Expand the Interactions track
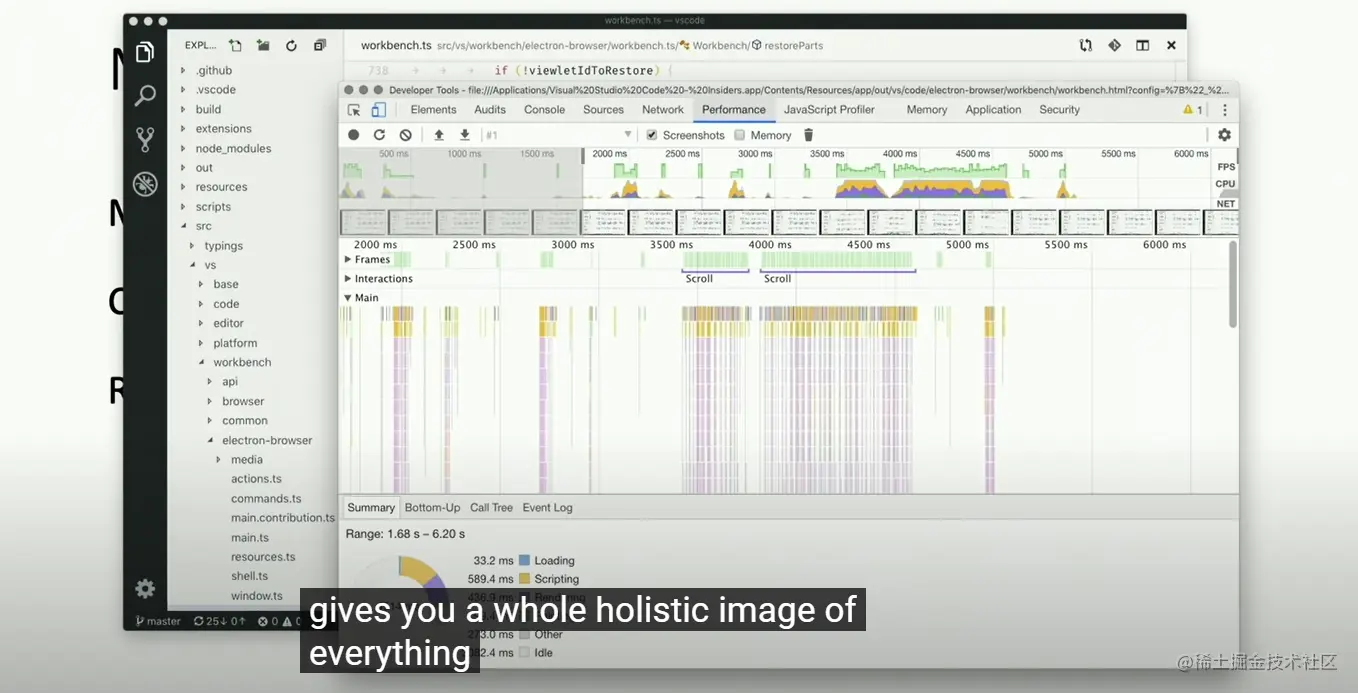Viewport: 1358px width, 693px height. (x=348, y=279)
